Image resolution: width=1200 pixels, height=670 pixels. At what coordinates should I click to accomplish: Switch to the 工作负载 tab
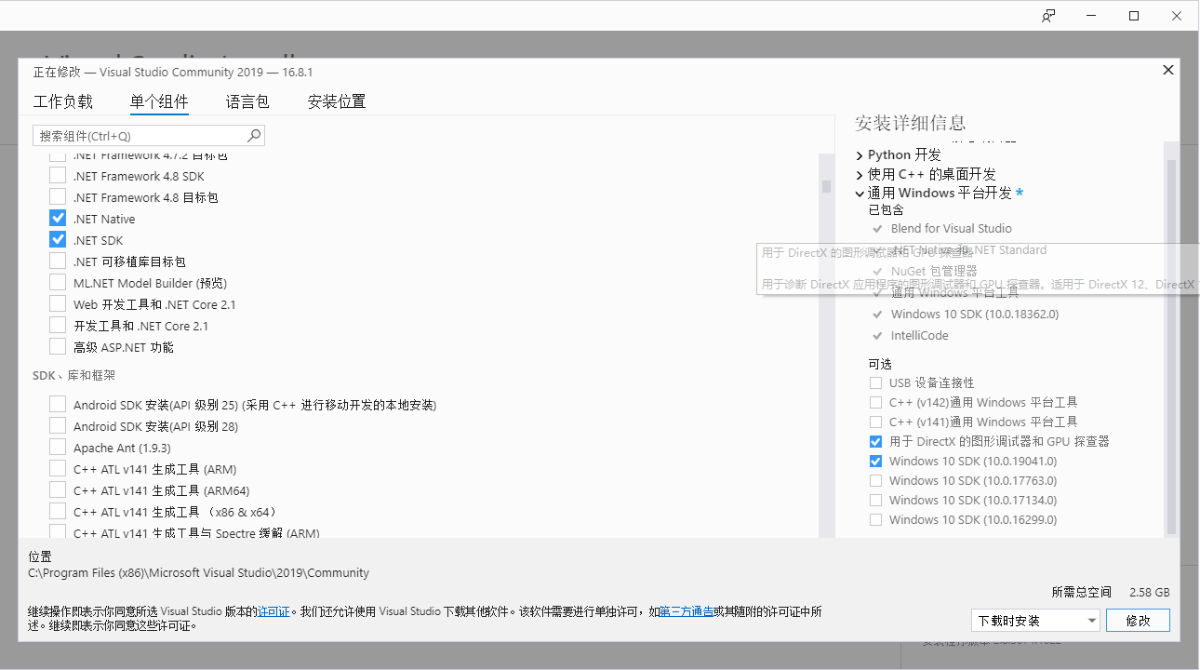pos(63,101)
